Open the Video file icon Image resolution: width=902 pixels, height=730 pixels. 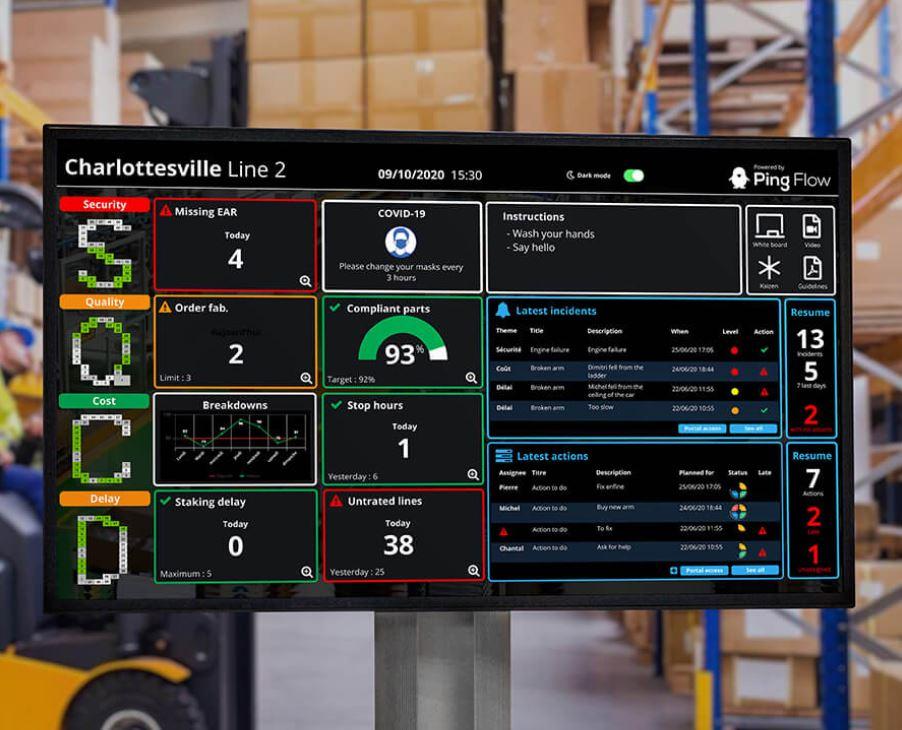pyautogui.click(x=811, y=227)
